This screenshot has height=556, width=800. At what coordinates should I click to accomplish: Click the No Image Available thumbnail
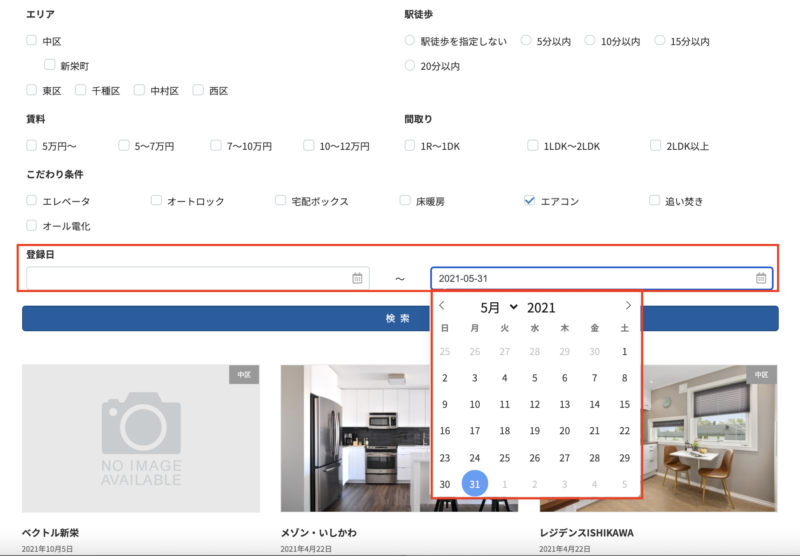[141, 438]
